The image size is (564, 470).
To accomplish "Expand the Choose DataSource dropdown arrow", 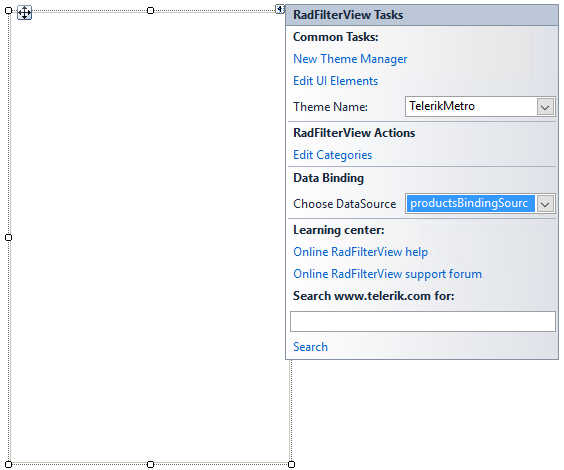I will click(545, 204).
